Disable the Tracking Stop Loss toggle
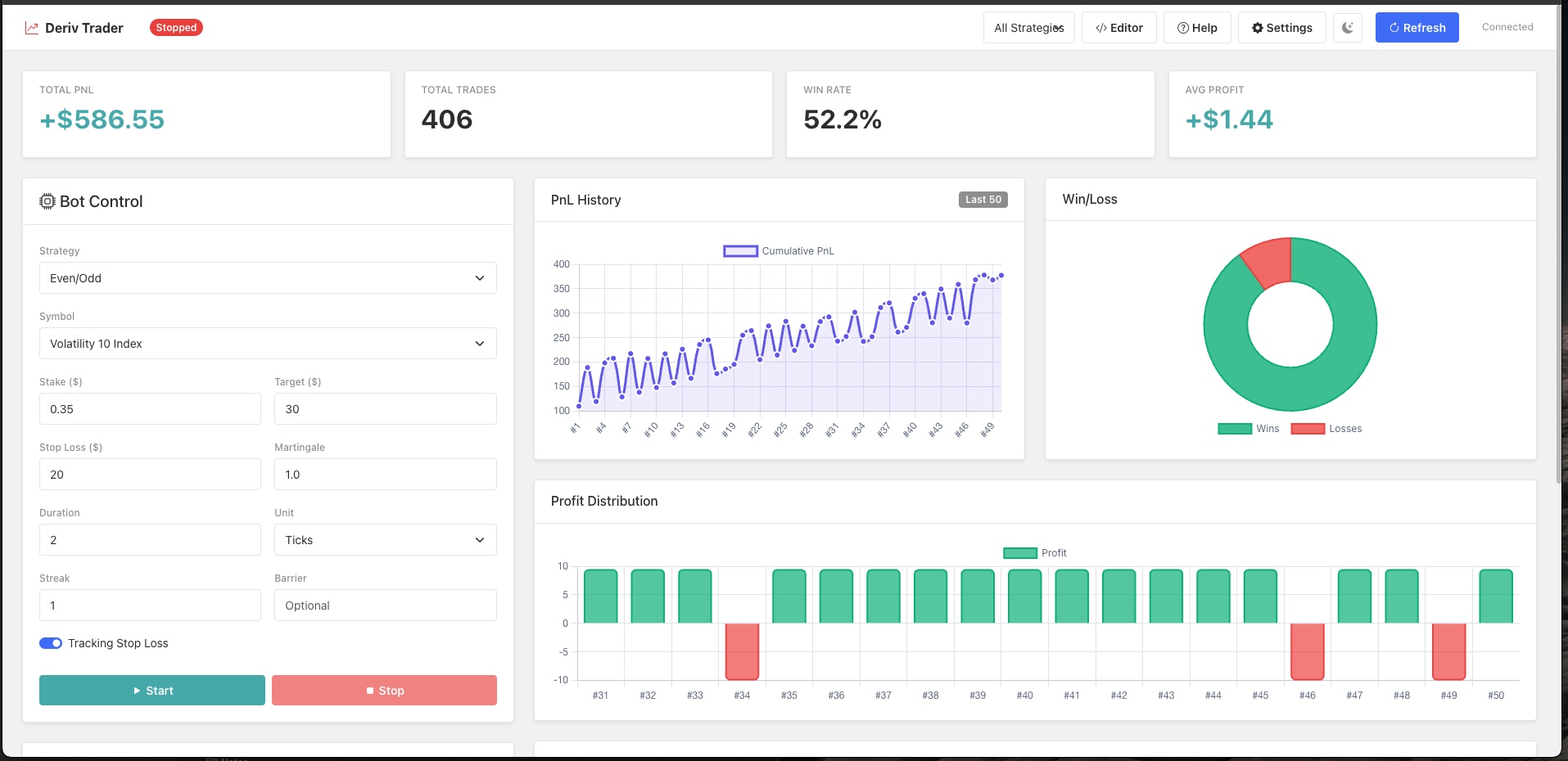This screenshot has height=761, width=1568. pos(51,643)
